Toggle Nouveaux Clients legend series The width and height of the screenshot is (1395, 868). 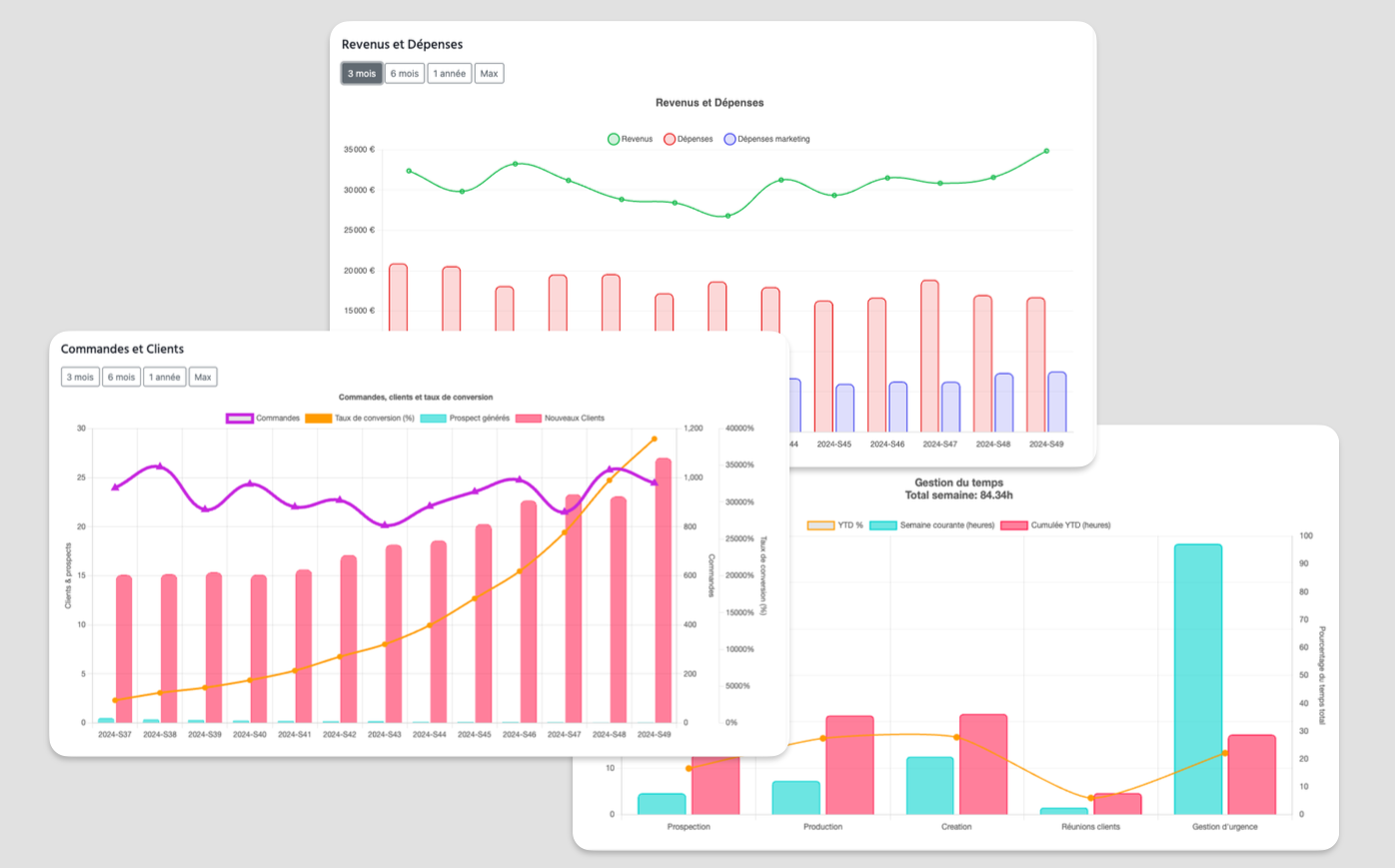[560, 419]
